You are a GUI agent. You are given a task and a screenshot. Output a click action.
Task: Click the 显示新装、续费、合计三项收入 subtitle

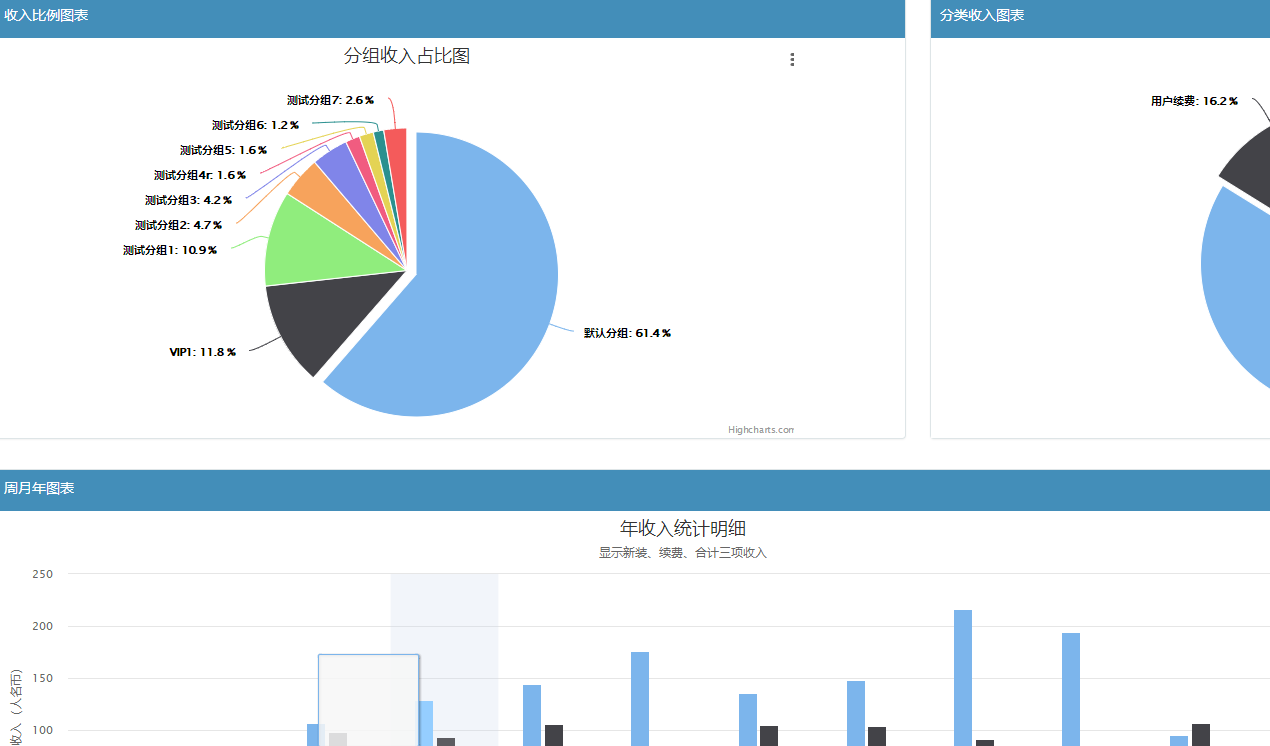[683, 552]
